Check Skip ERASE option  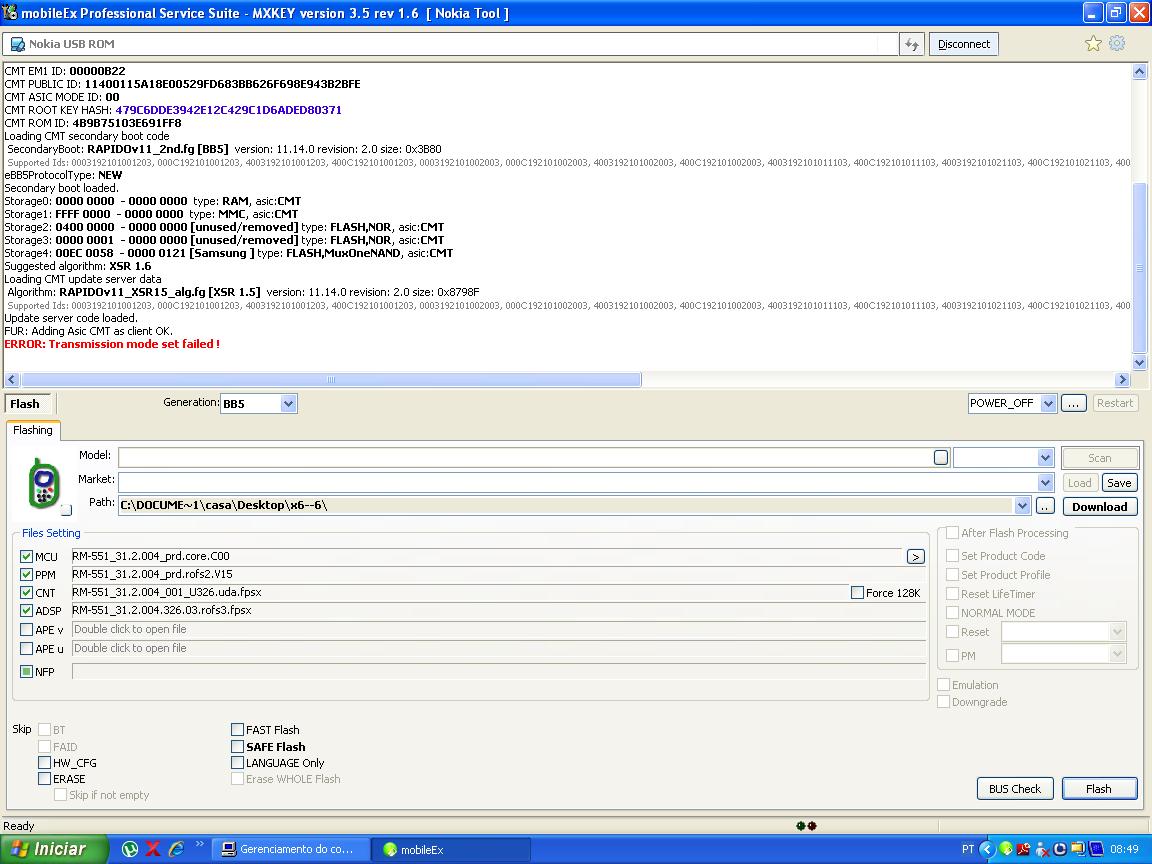45,779
